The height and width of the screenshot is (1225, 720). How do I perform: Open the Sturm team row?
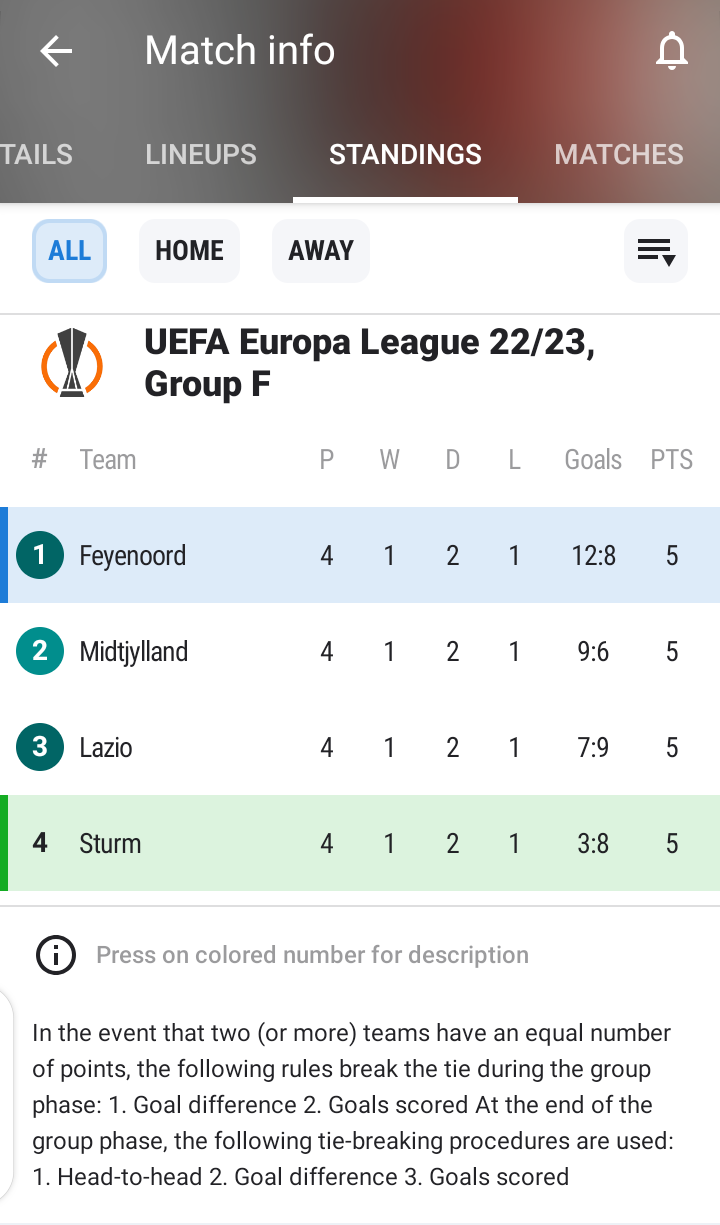(x=360, y=843)
